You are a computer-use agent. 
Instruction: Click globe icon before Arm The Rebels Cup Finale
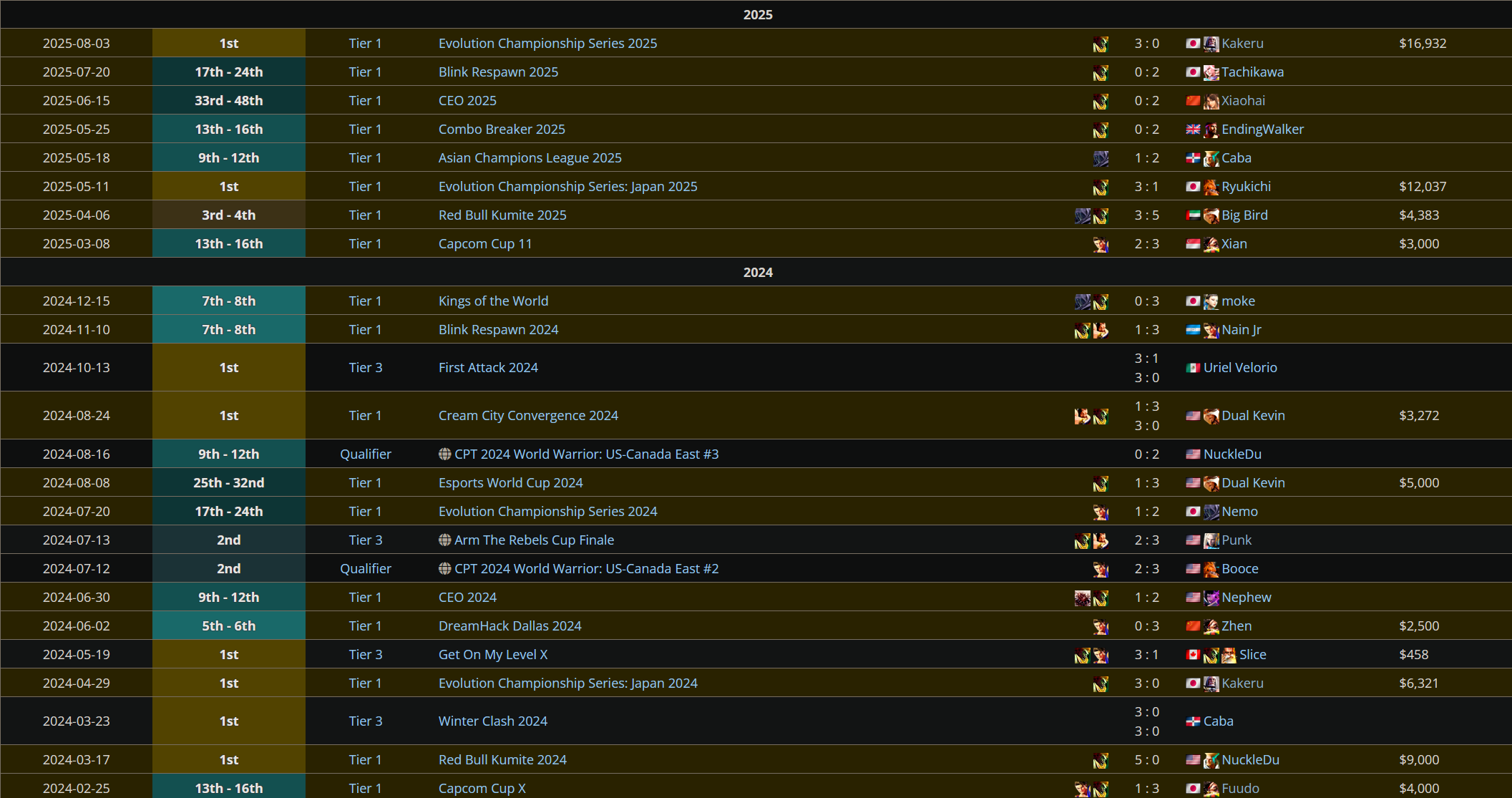pyautogui.click(x=444, y=540)
